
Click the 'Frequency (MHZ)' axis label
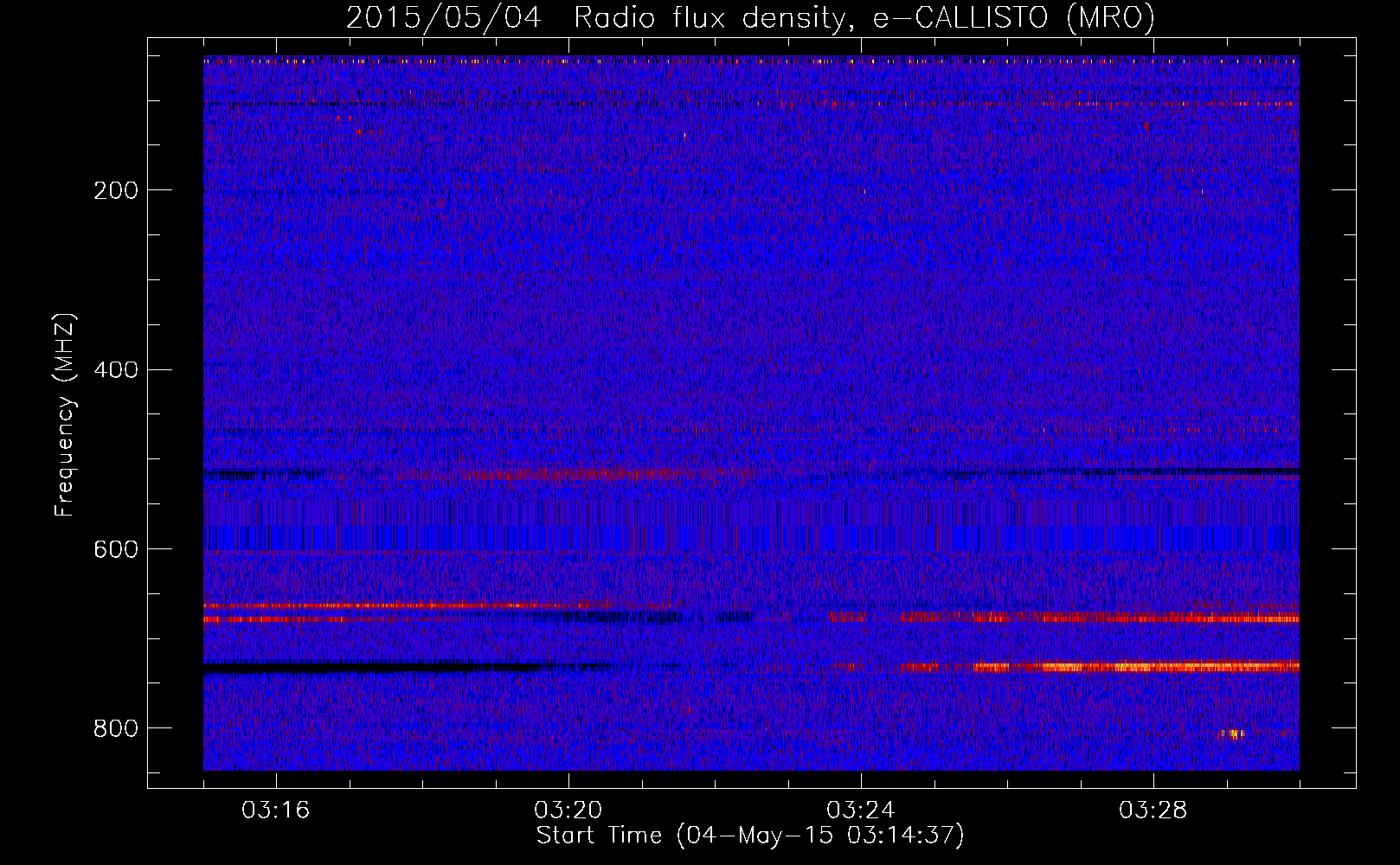pyautogui.click(x=65, y=415)
